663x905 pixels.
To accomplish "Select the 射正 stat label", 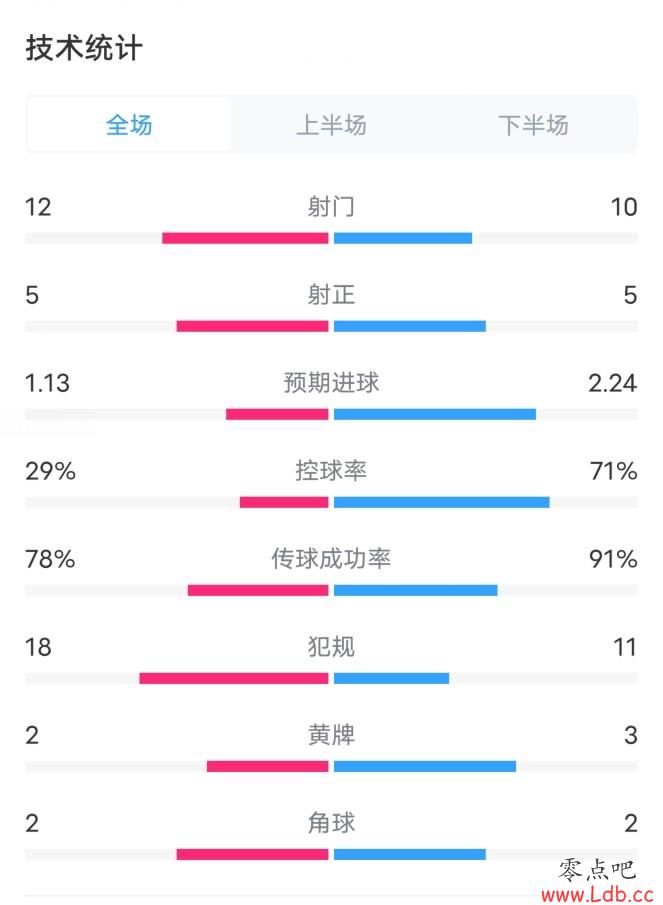I will pos(331,295).
